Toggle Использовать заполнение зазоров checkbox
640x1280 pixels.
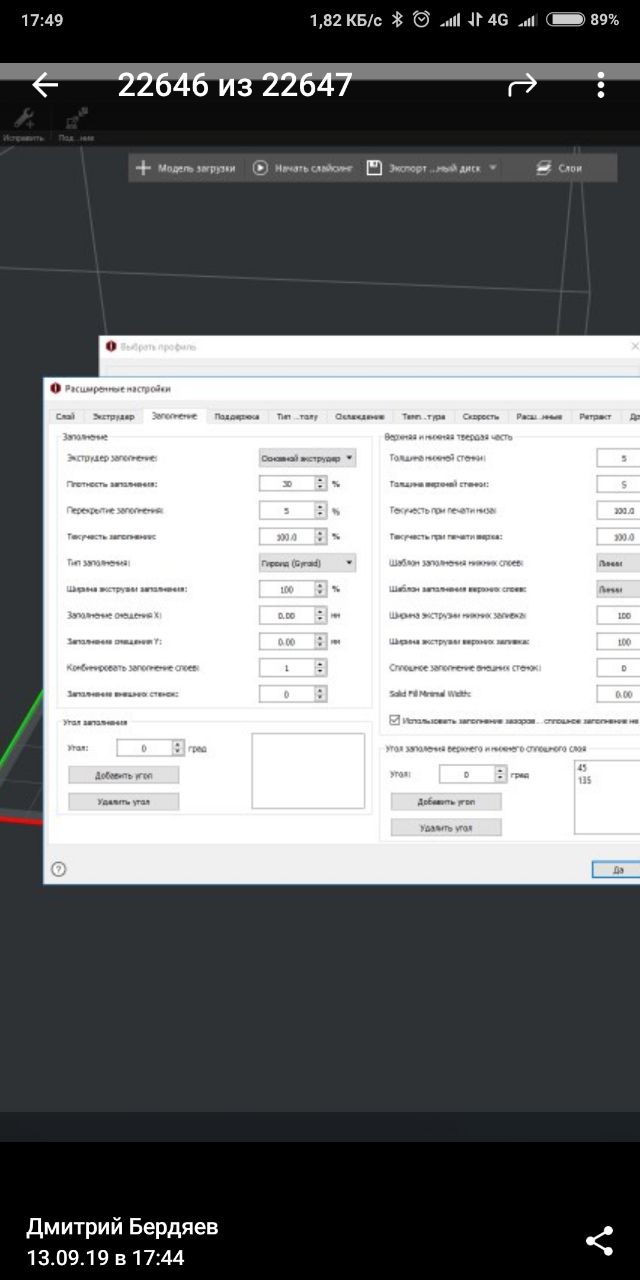click(394, 719)
